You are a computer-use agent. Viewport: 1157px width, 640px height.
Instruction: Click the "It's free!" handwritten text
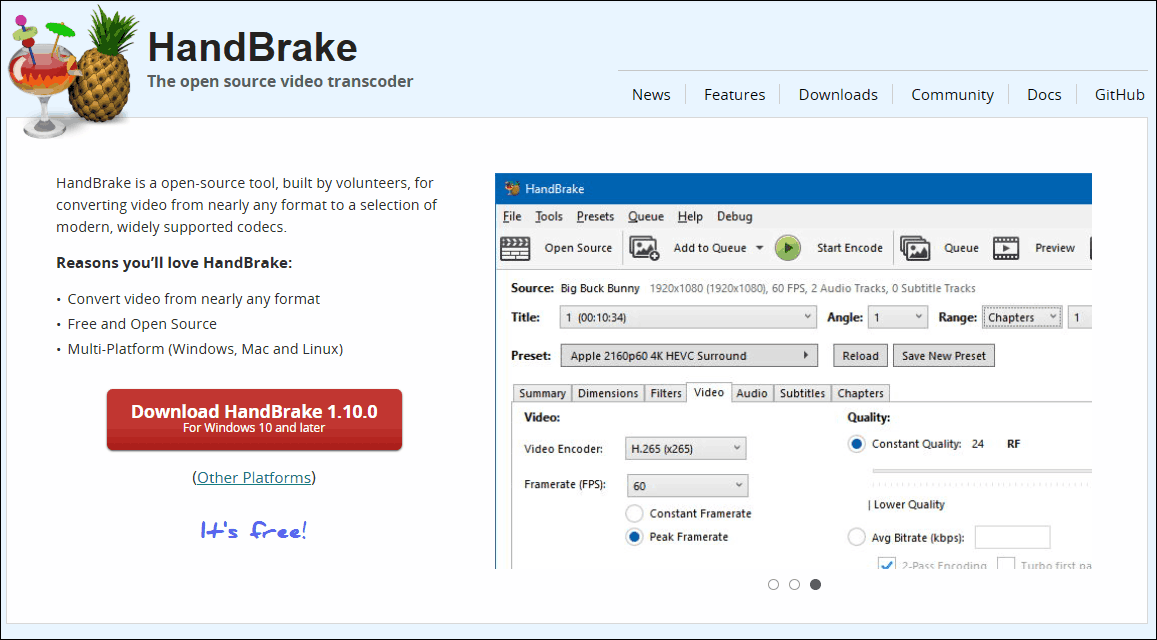click(253, 530)
